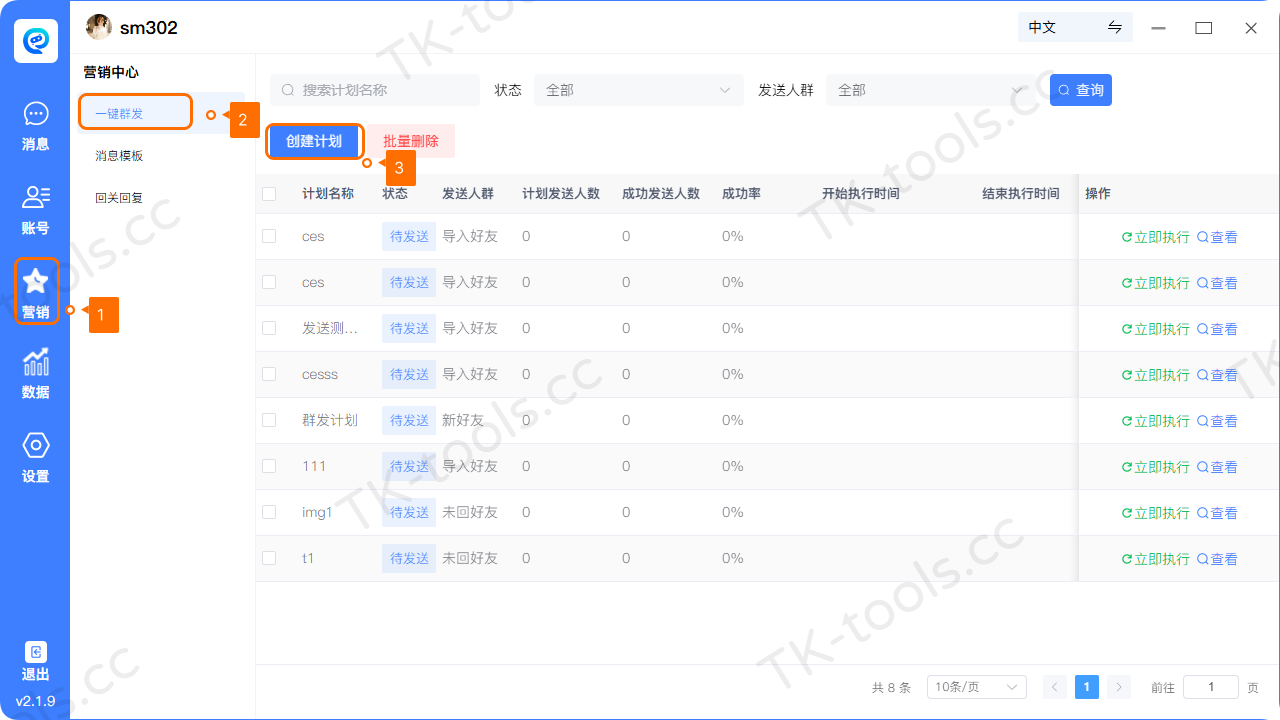Open the 数据 statistics chart icon
The width and height of the screenshot is (1280, 720).
click(35, 361)
